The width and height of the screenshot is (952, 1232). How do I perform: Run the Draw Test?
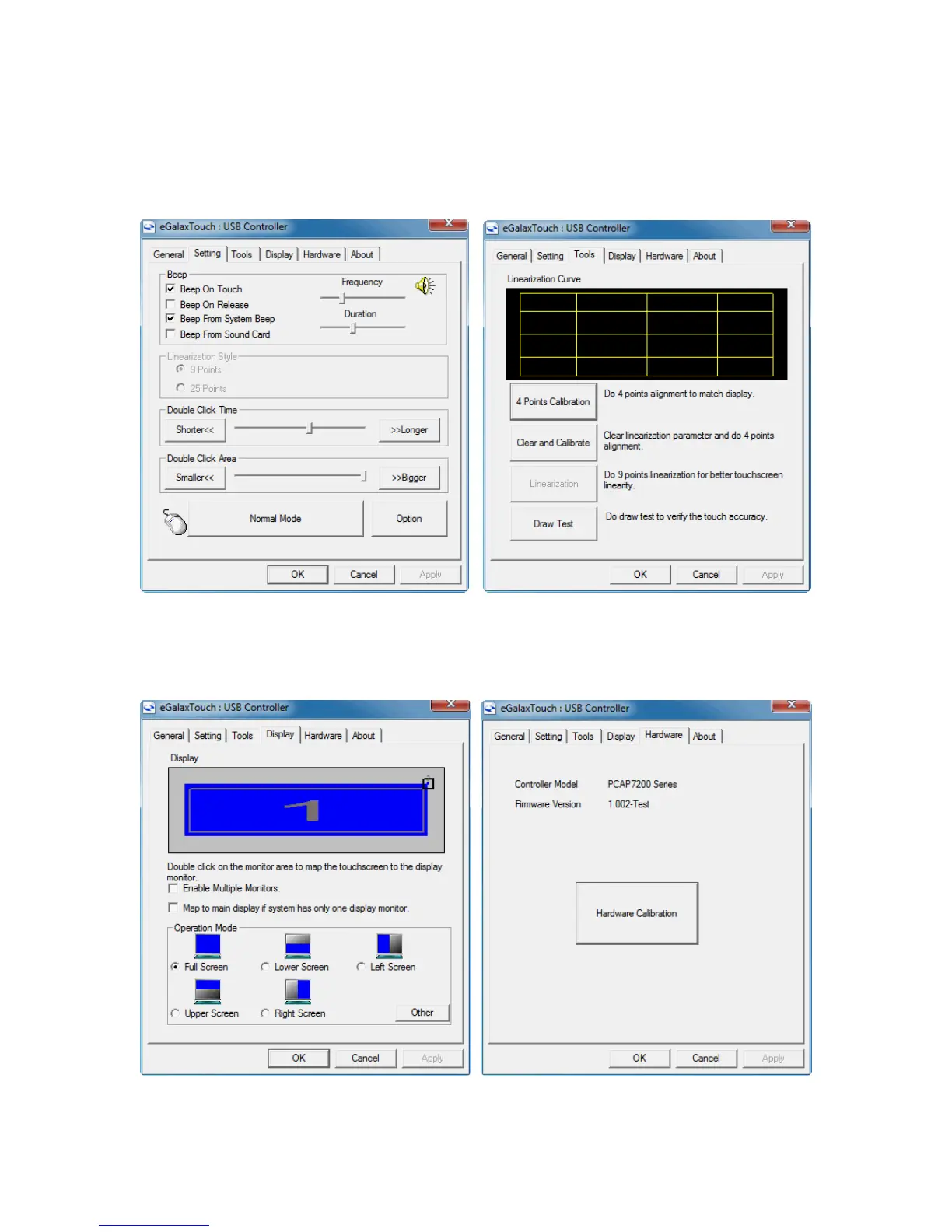tap(553, 523)
